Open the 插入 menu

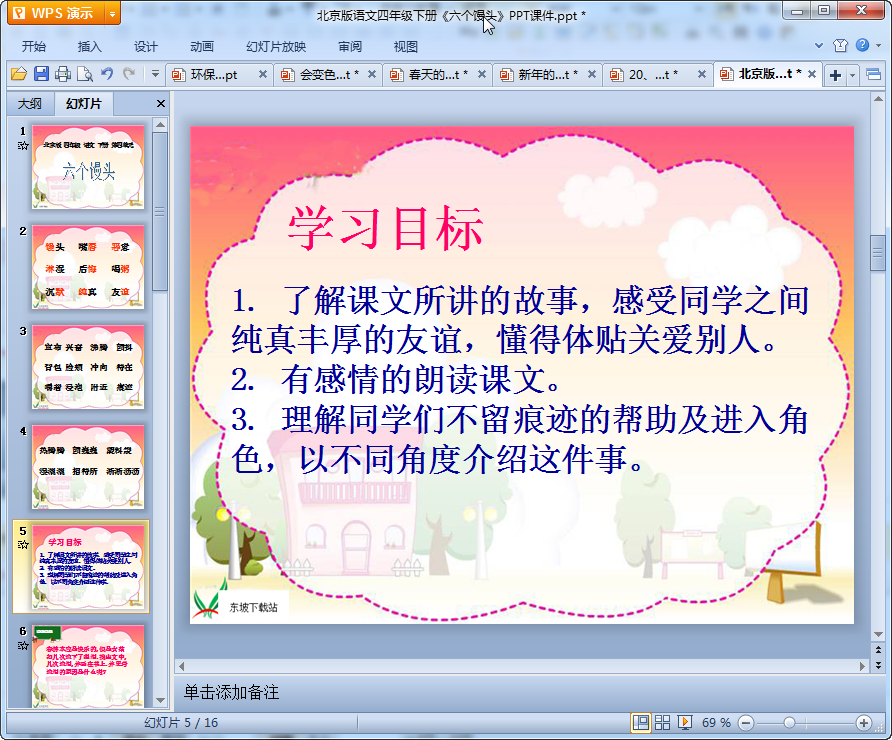(89, 47)
